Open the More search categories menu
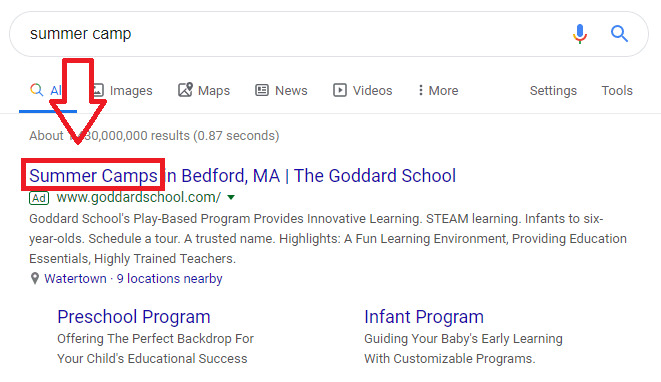The width and height of the screenshot is (661, 382). 438,90
